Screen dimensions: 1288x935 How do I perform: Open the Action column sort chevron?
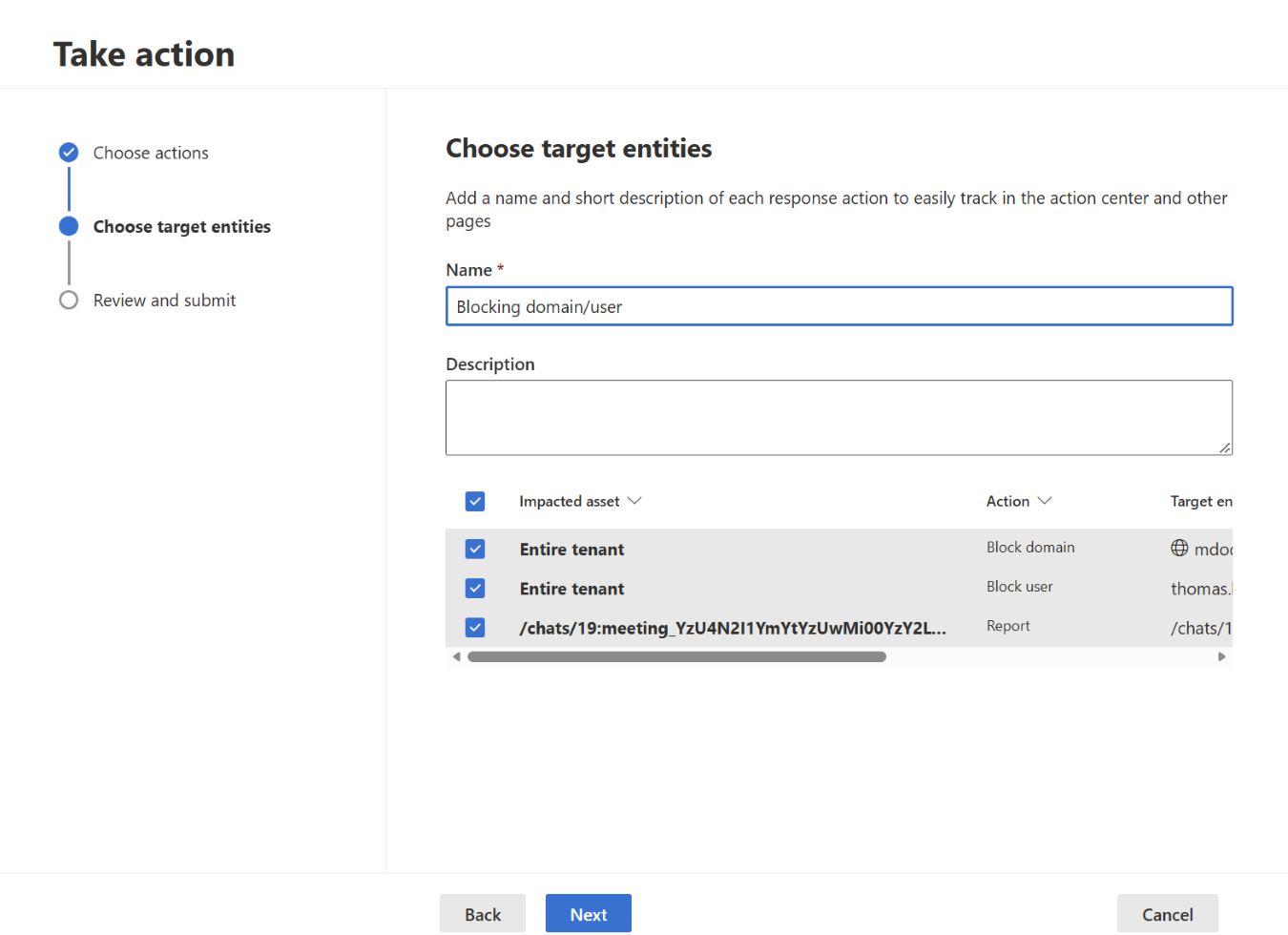click(x=1045, y=501)
